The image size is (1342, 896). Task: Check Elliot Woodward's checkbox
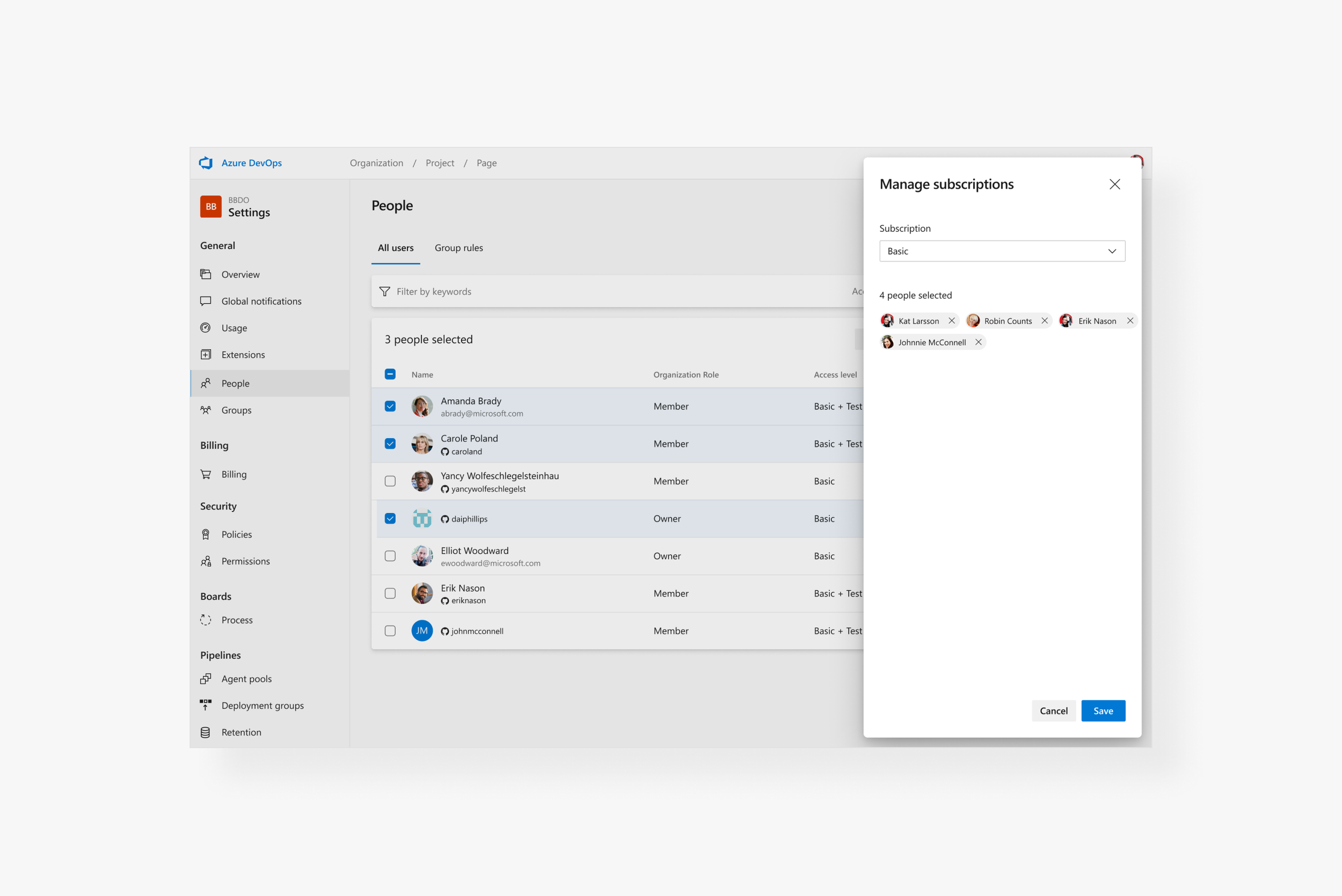click(390, 556)
